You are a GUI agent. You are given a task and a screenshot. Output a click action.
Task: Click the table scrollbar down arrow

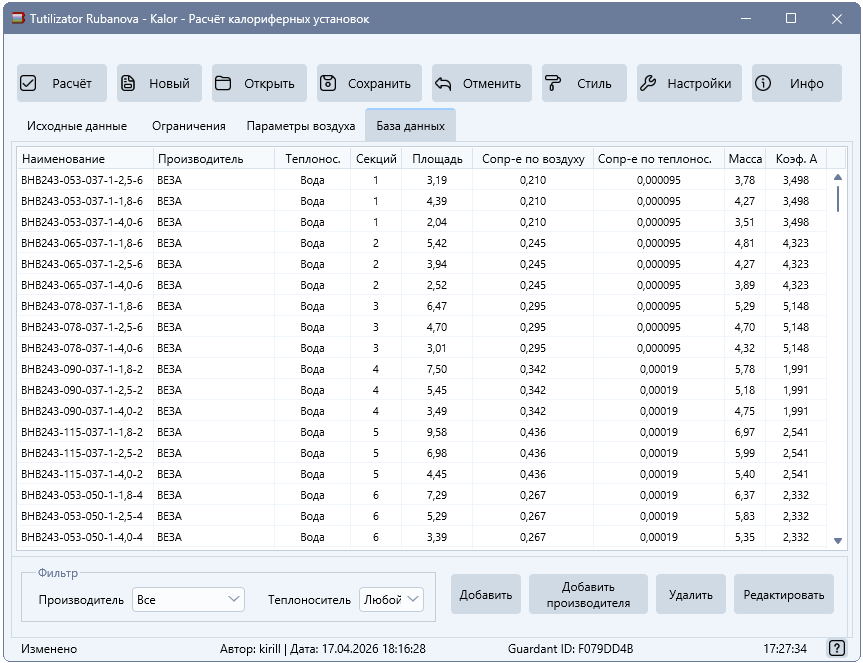838,541
